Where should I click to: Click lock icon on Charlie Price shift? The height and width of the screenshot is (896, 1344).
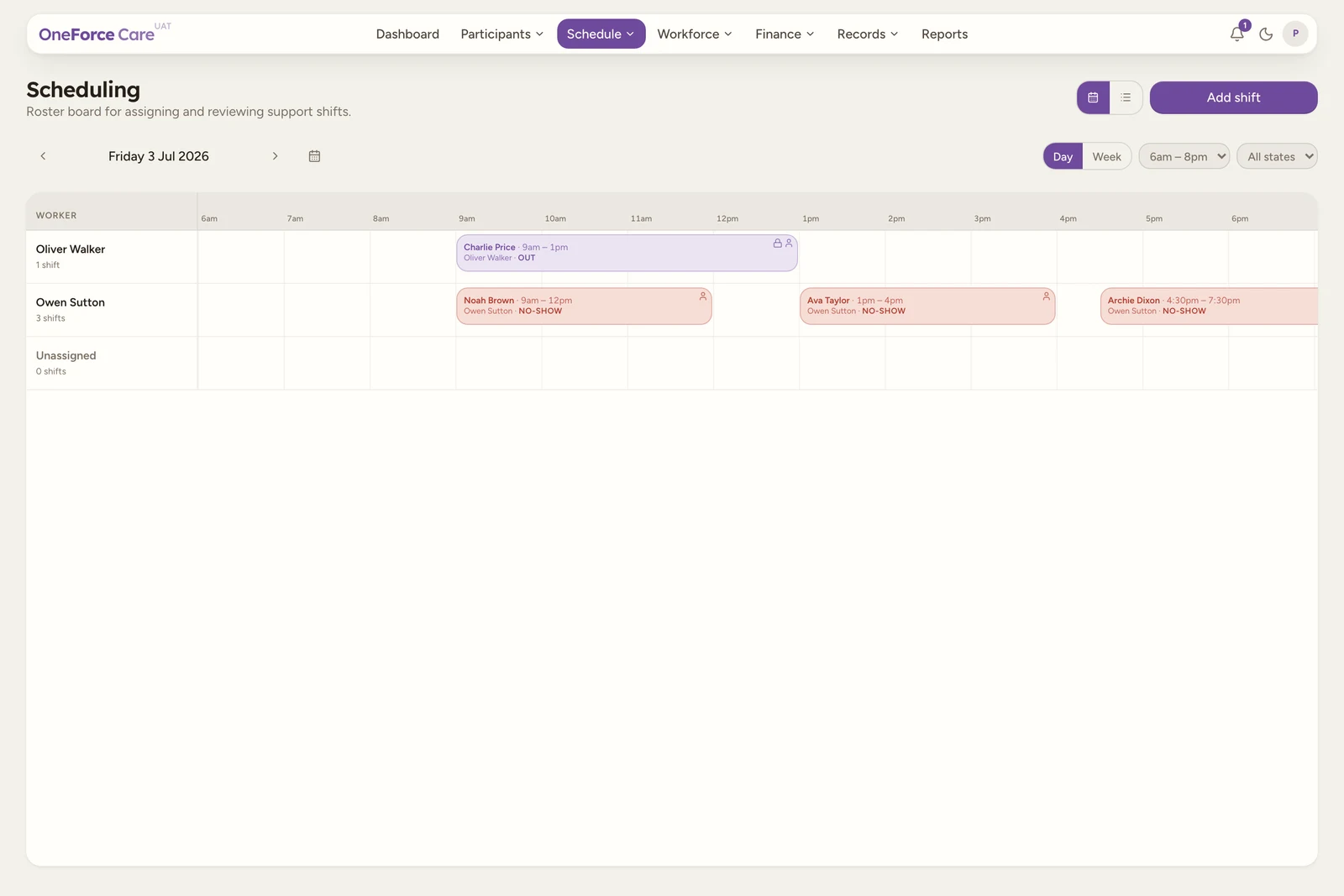click(x=777, y=244)
